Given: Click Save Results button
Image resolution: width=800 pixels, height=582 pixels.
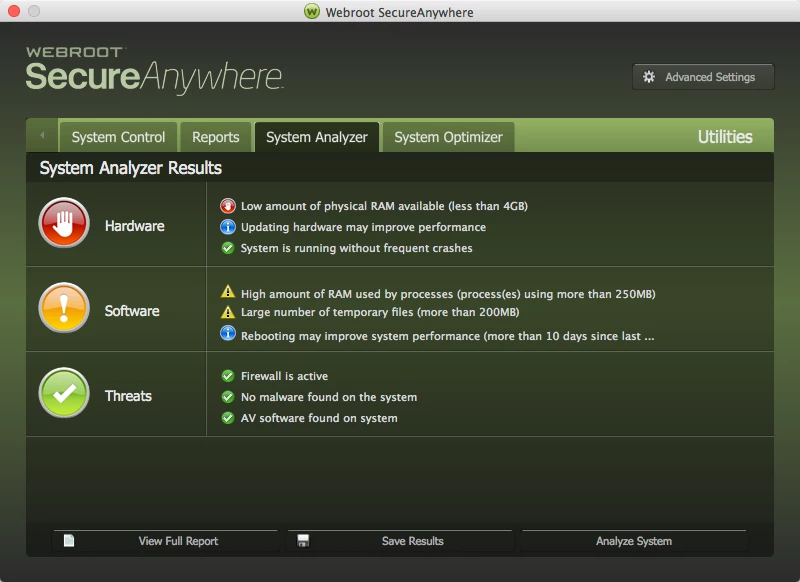Looking at the screenshot, I should coord(399,541).
